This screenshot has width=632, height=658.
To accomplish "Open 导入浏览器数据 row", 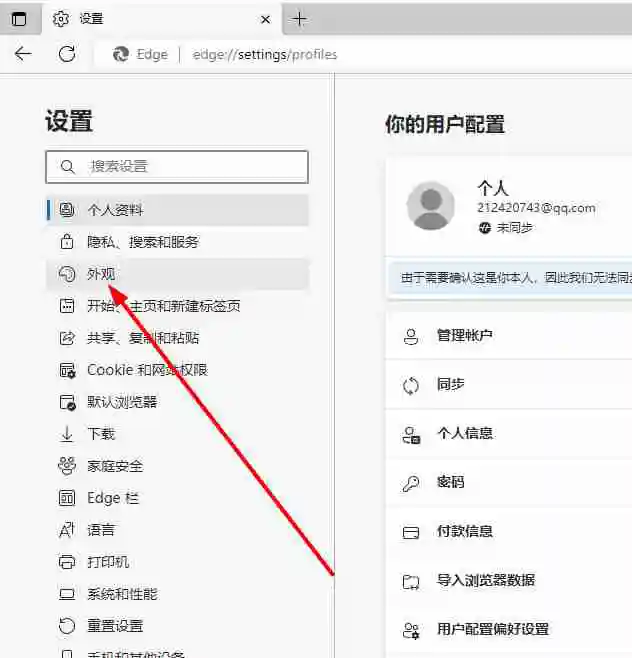I will (x=509, y=581).
